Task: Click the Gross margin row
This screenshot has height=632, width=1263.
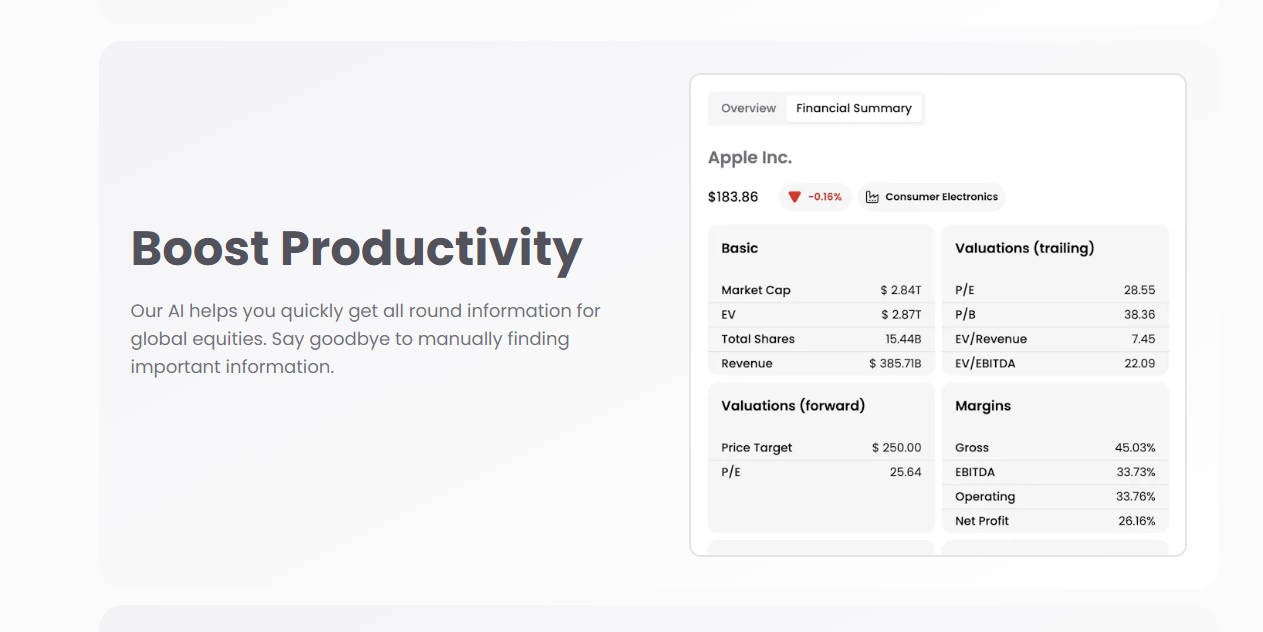Action: click(x=1054, y=448)
